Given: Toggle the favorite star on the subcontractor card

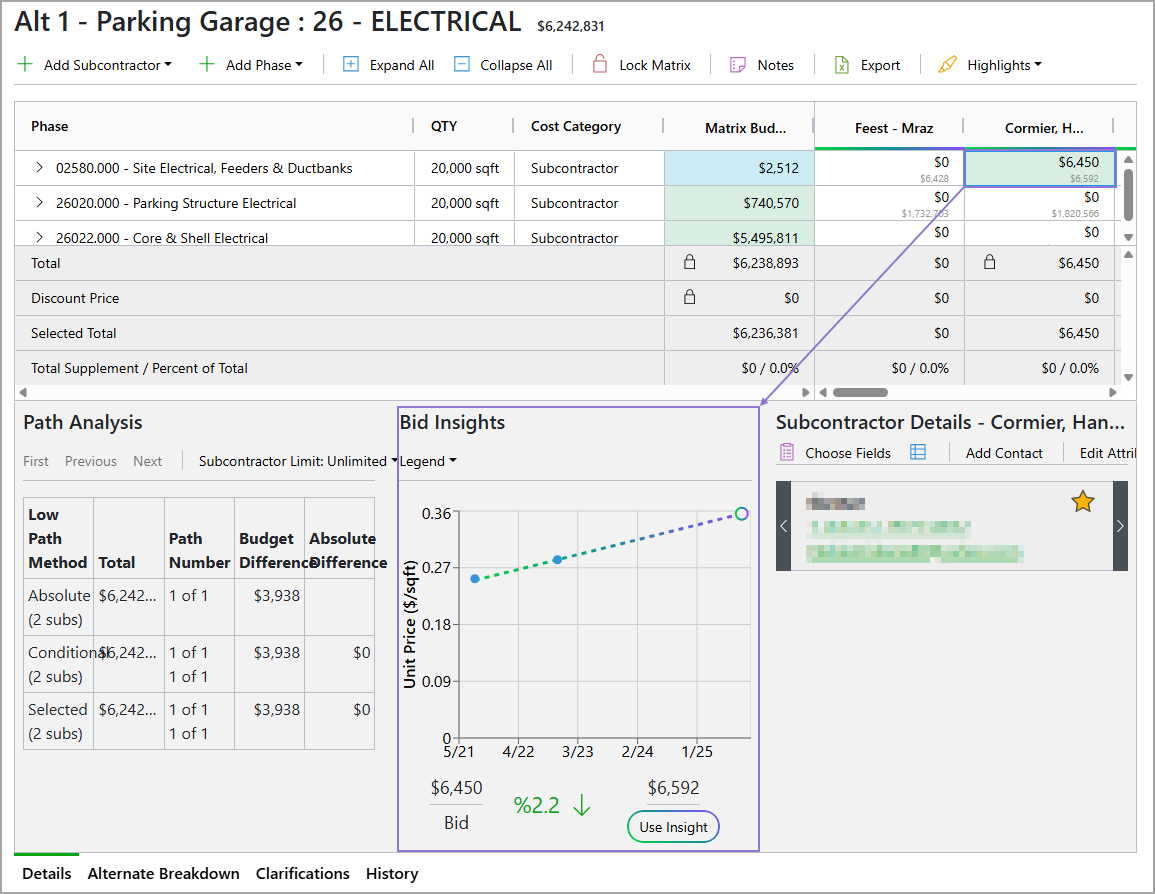Looking at the screenshot, I should (x=1082, y=502).
